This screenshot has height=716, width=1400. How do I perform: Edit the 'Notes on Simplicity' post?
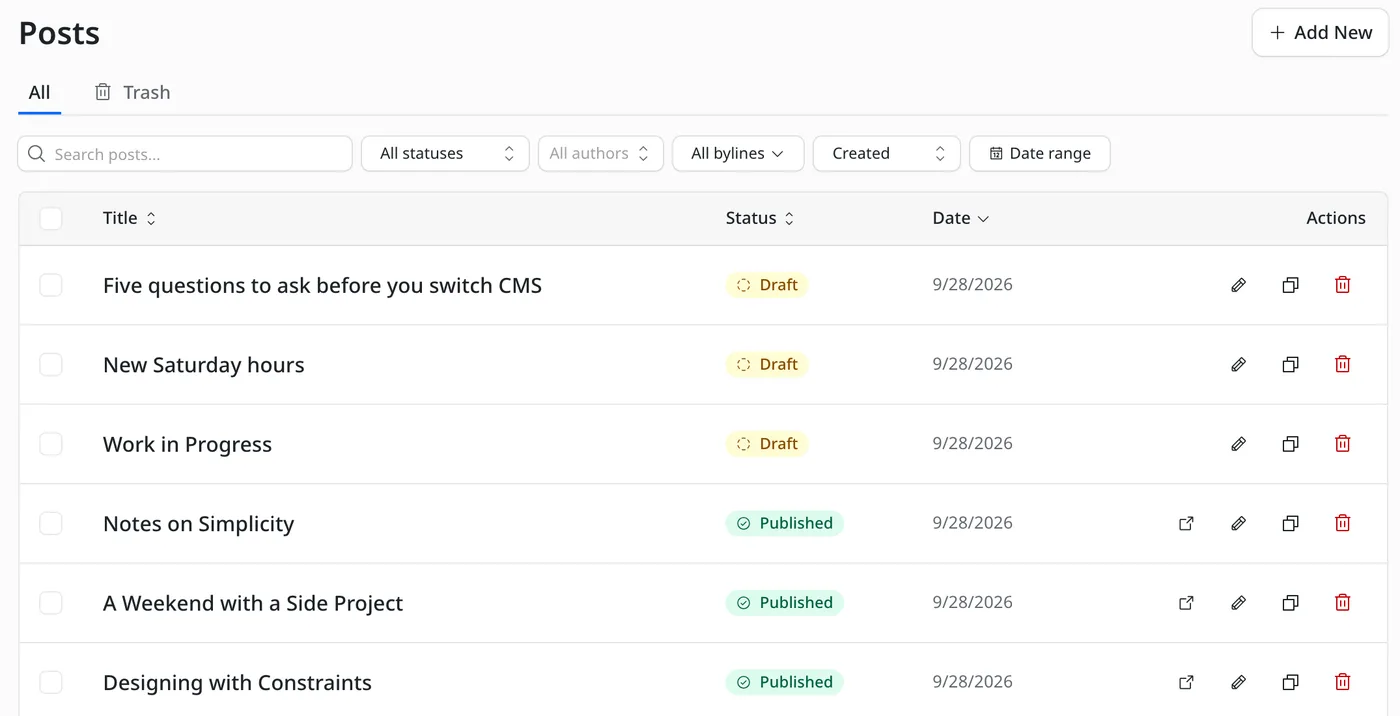pyautogui.click(x=1238, y=523)
